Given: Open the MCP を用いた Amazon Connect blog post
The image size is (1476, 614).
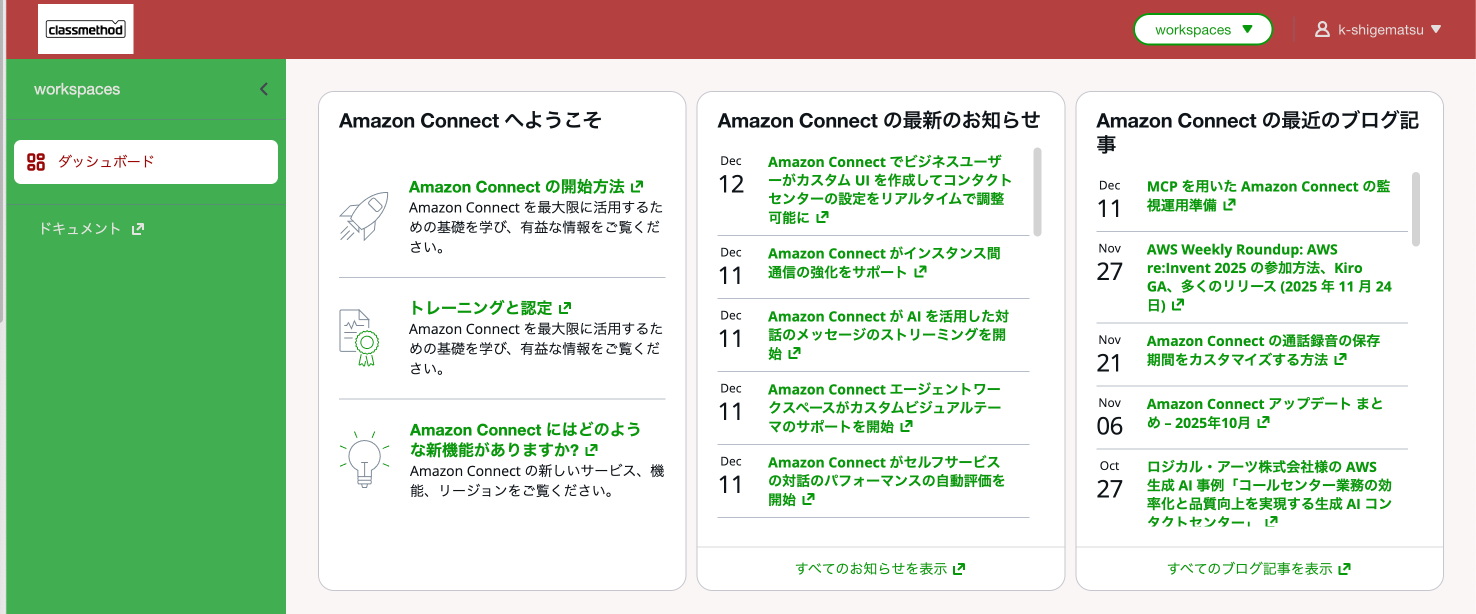Looking at the screenshot, I should pos(1254,195).
